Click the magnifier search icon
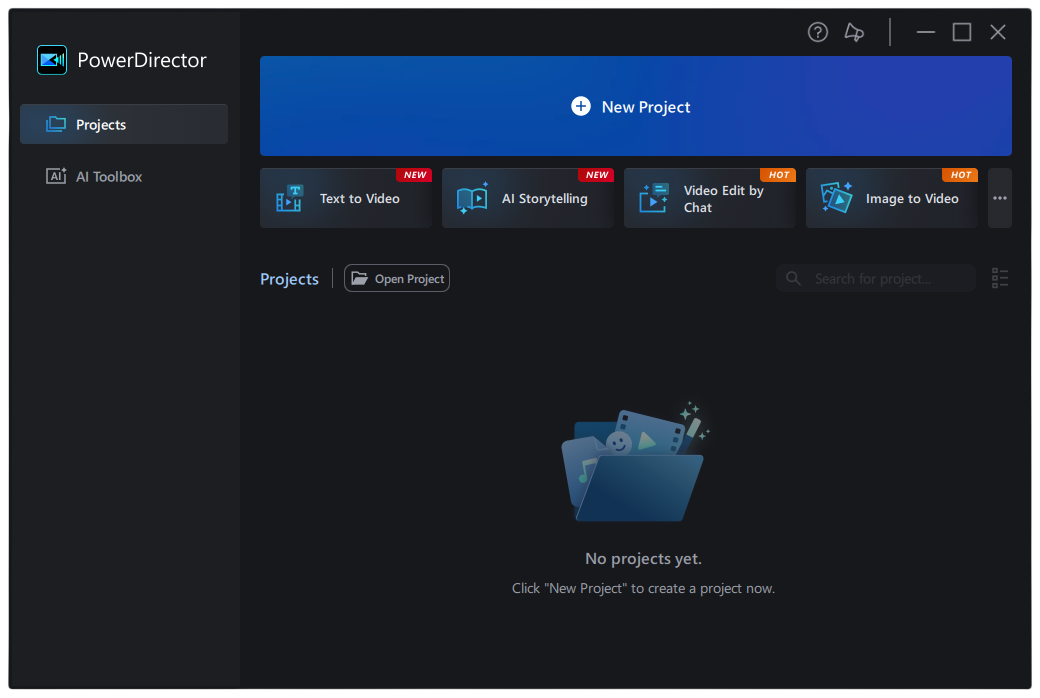 793,279
